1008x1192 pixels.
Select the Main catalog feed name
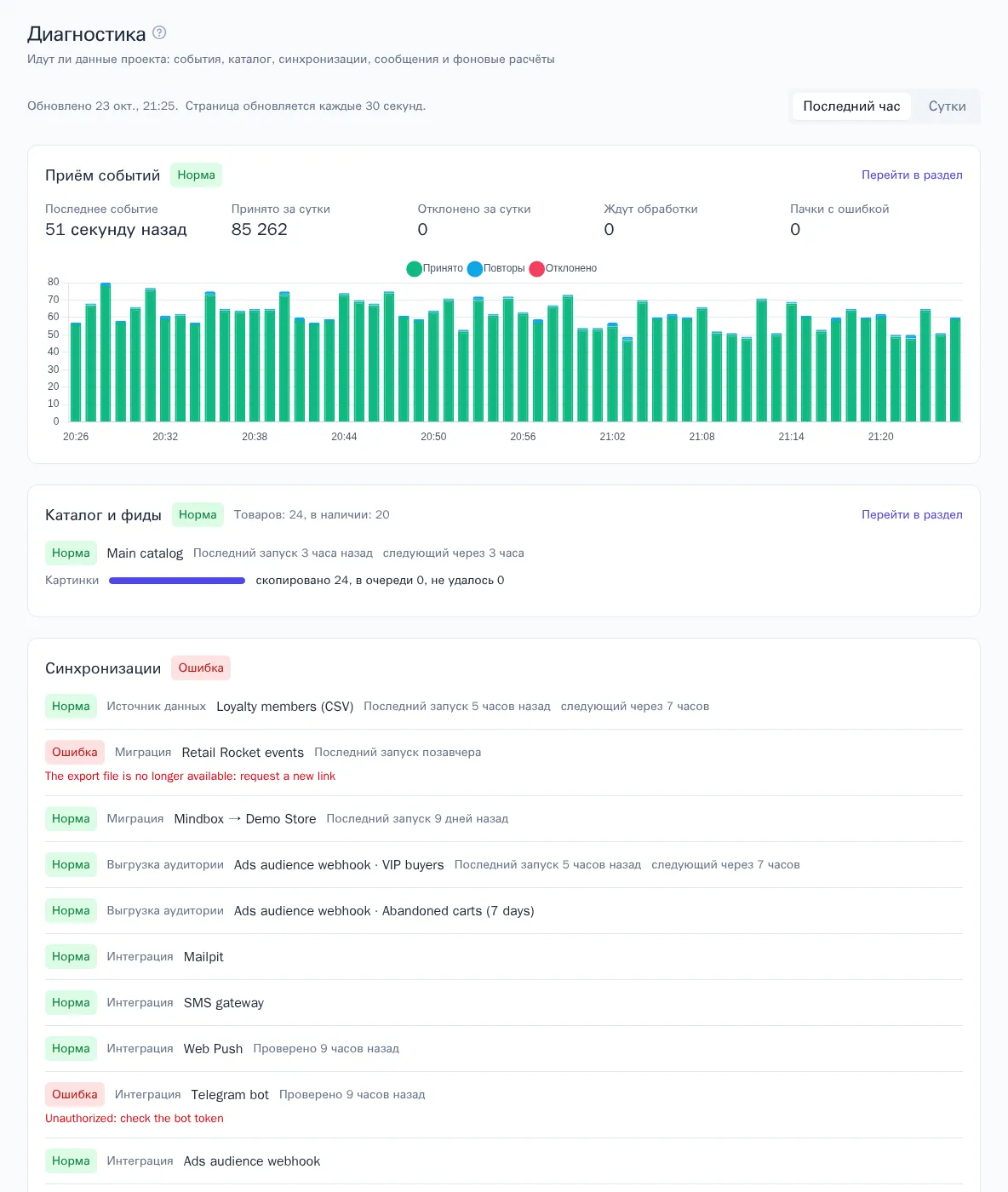pos(145,553)
